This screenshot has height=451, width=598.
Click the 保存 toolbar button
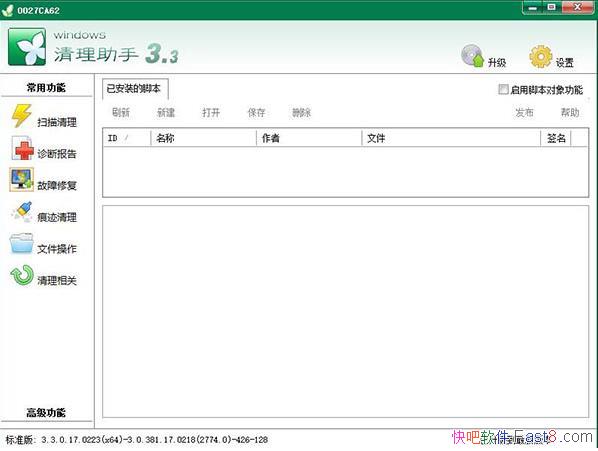pyautogui.click(x=256, y=112)
